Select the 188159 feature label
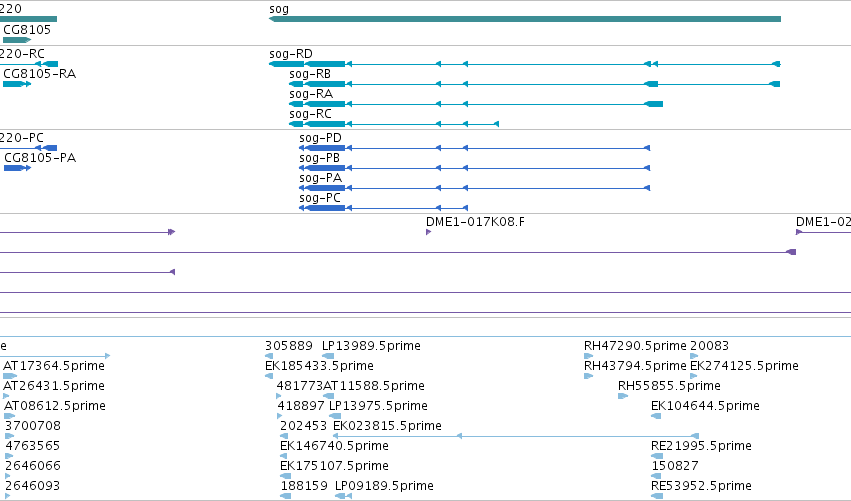Viewport: 851px width, 501px height. [304, 486]
